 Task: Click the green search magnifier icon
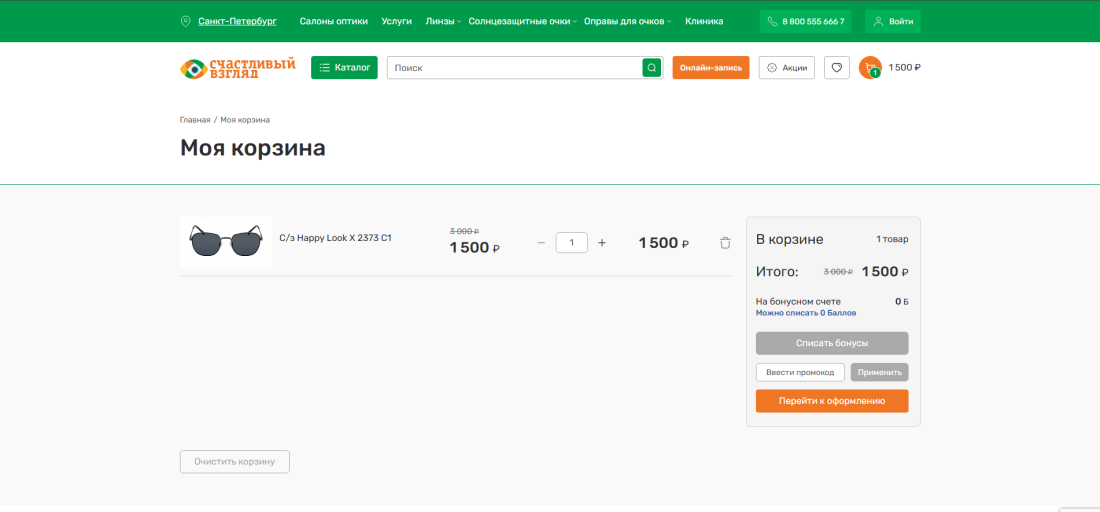(x=652, y=68)
